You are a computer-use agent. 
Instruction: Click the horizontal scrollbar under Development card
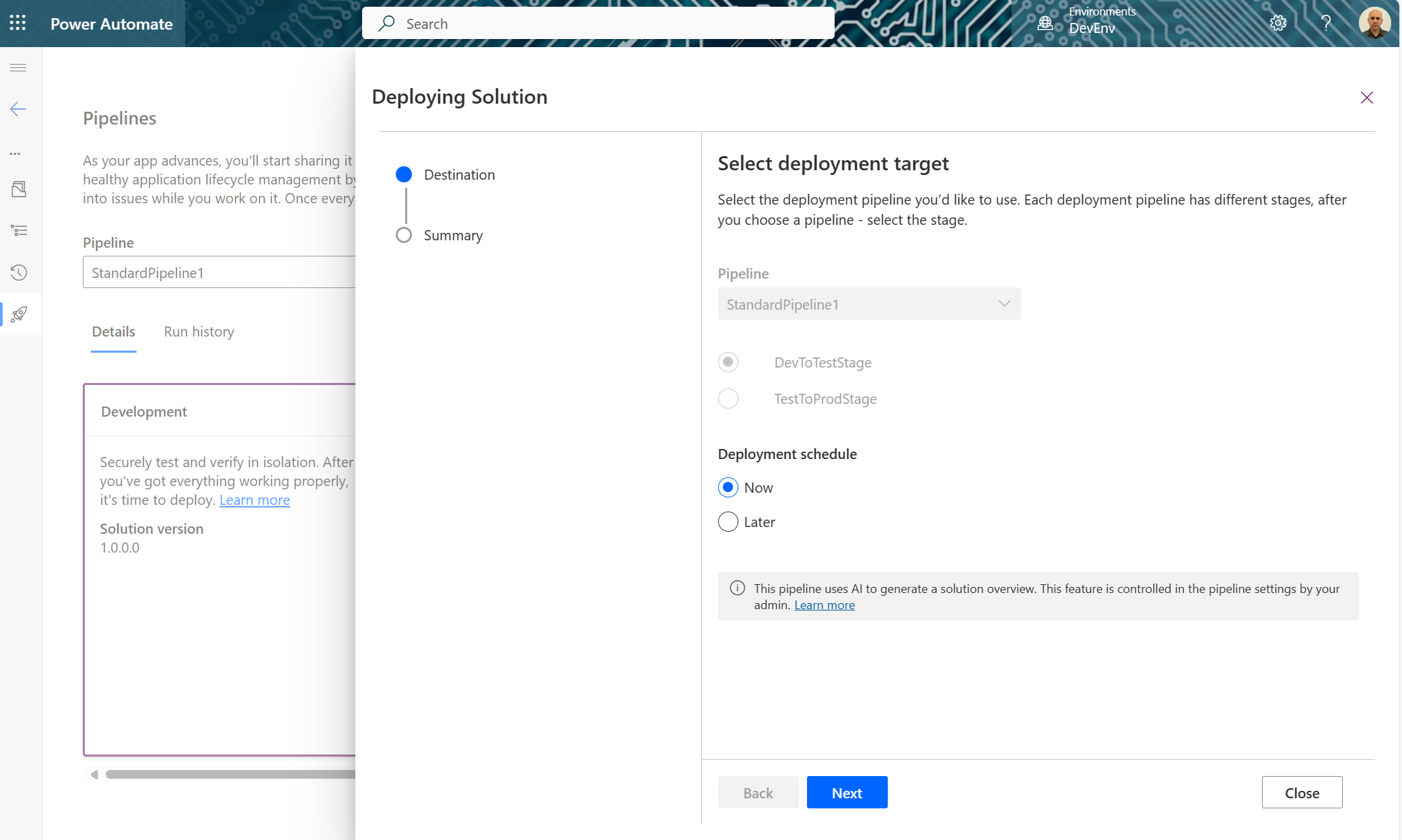coord(229,775)
